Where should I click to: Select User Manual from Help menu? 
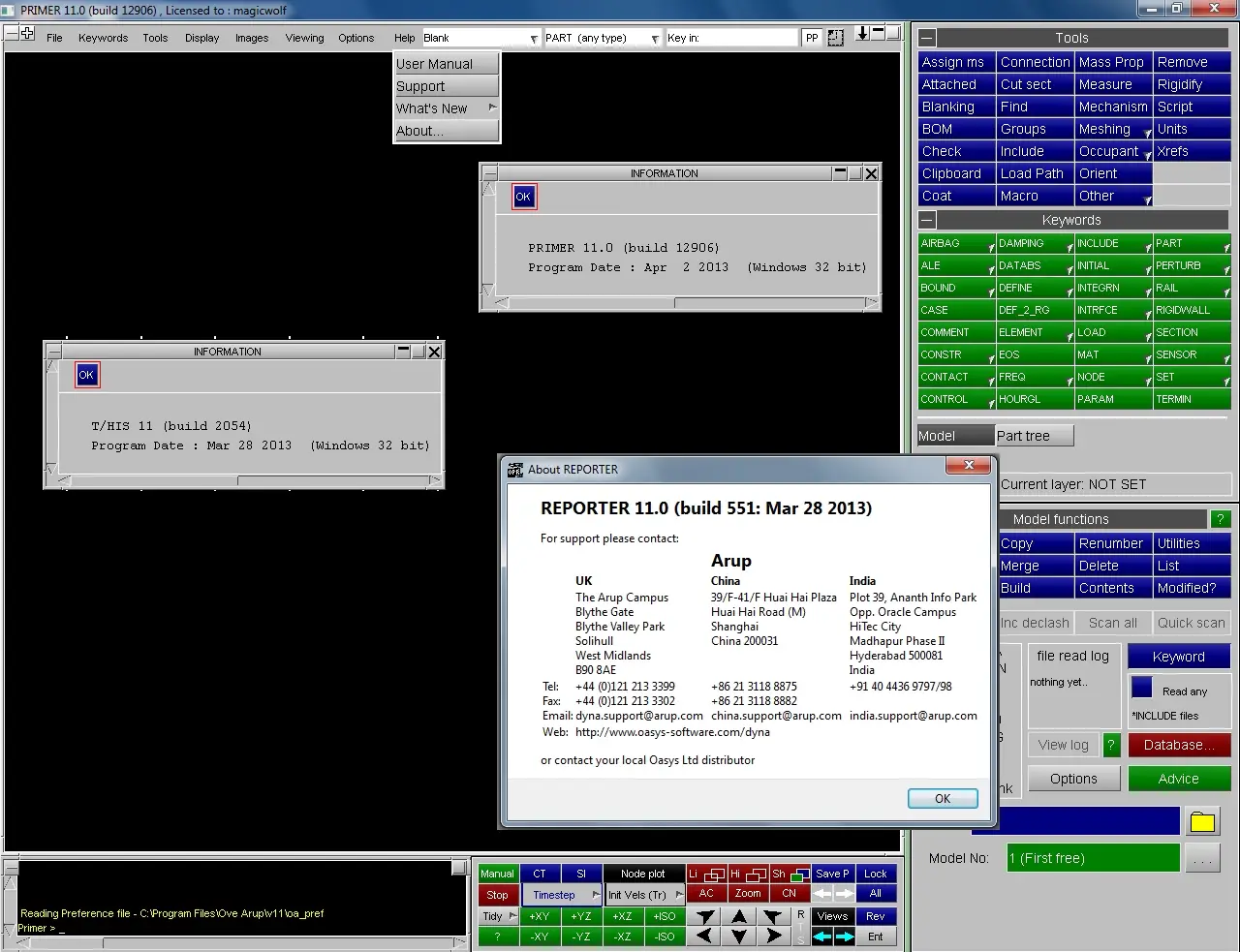tap(446, 64)
